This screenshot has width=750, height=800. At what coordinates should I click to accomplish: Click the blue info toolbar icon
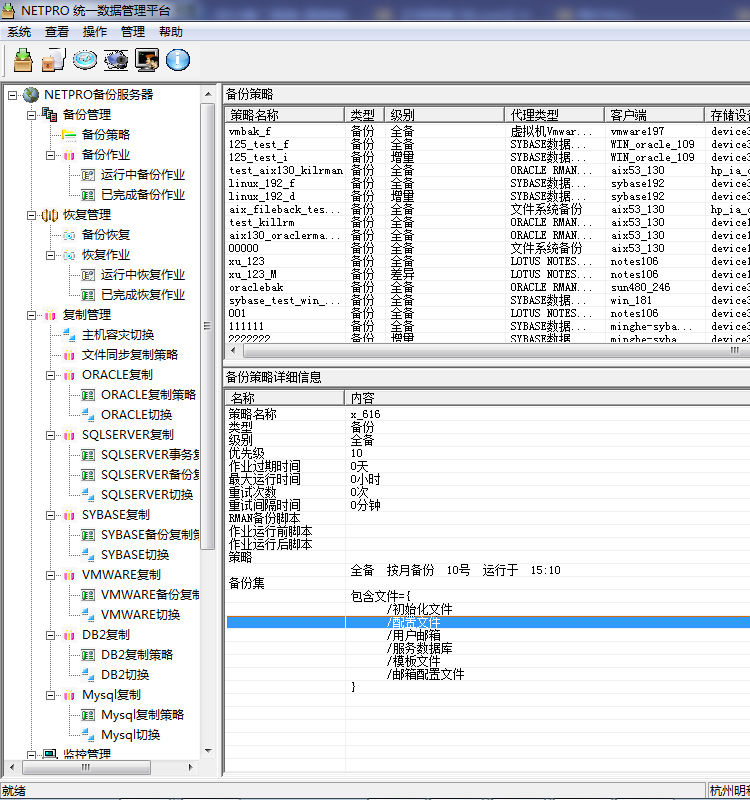(178, 60)
